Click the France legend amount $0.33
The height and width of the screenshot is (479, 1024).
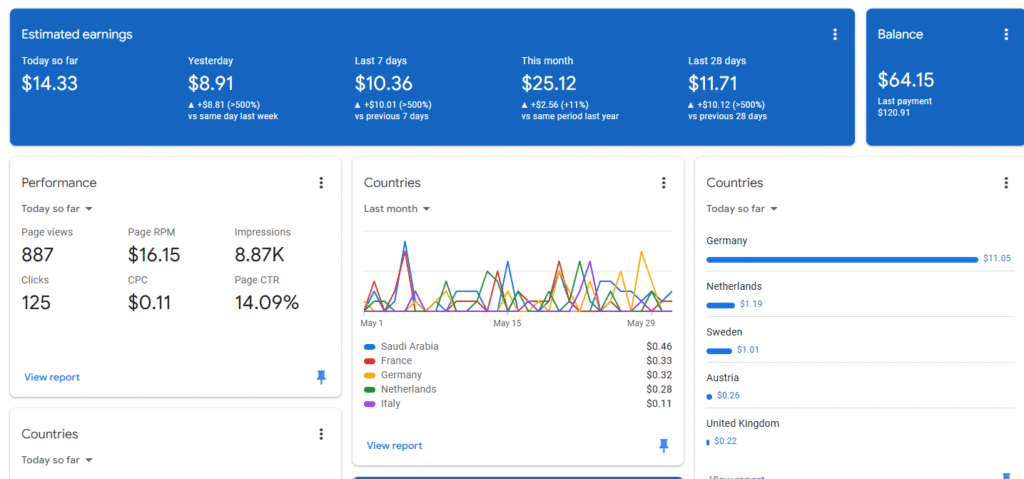click(x=659, y=361)
